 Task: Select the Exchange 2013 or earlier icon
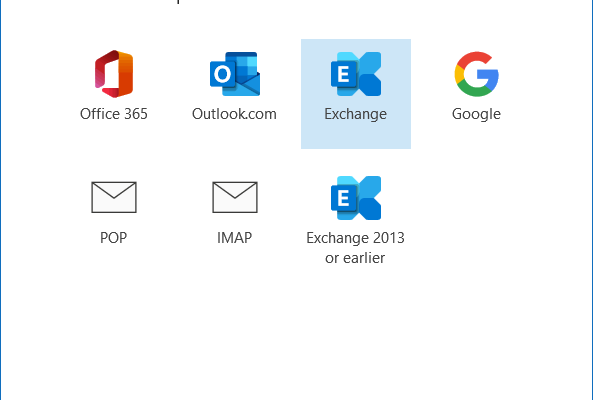tap(356, 198)
